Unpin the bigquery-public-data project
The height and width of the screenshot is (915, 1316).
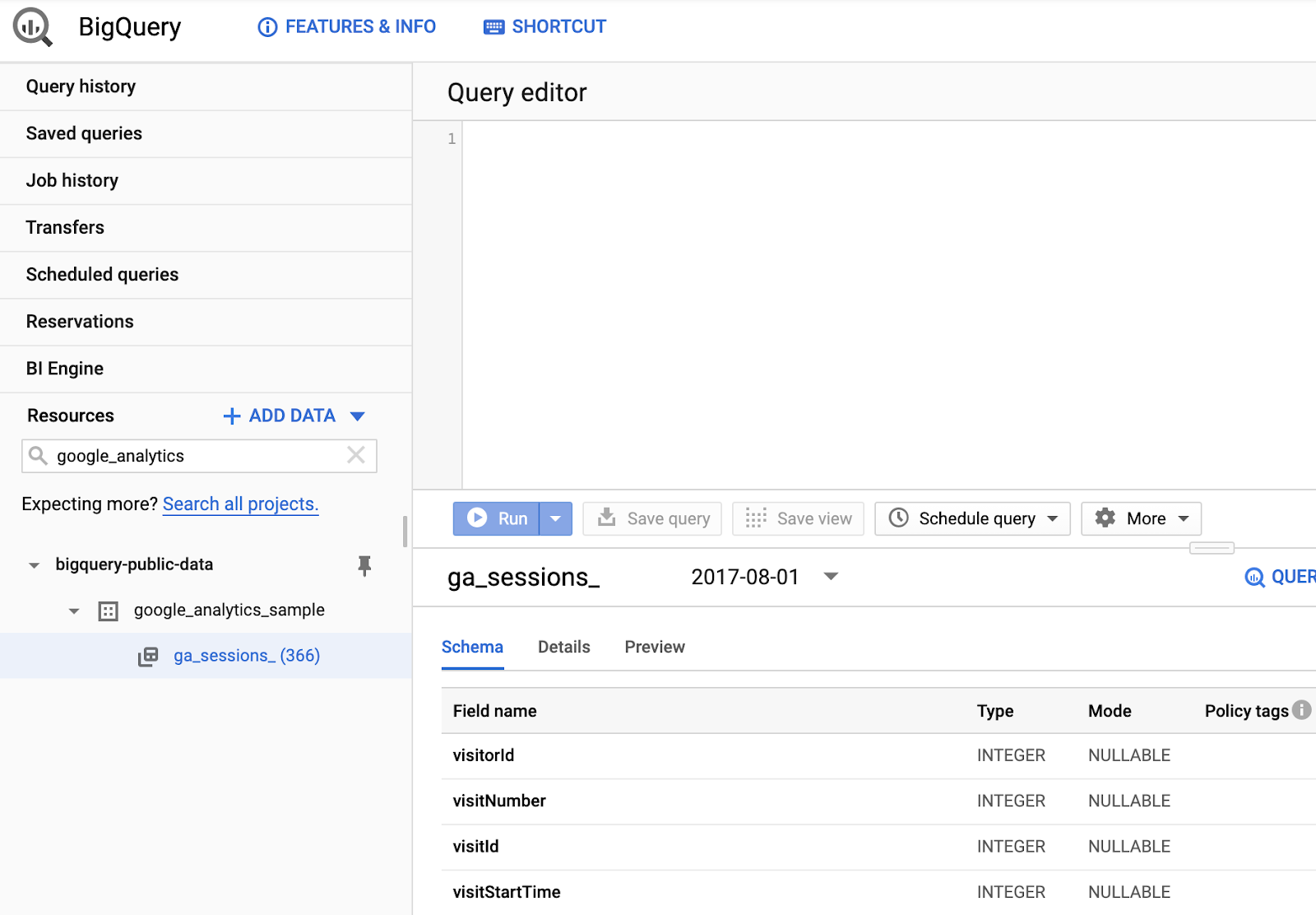coord(364,565)
